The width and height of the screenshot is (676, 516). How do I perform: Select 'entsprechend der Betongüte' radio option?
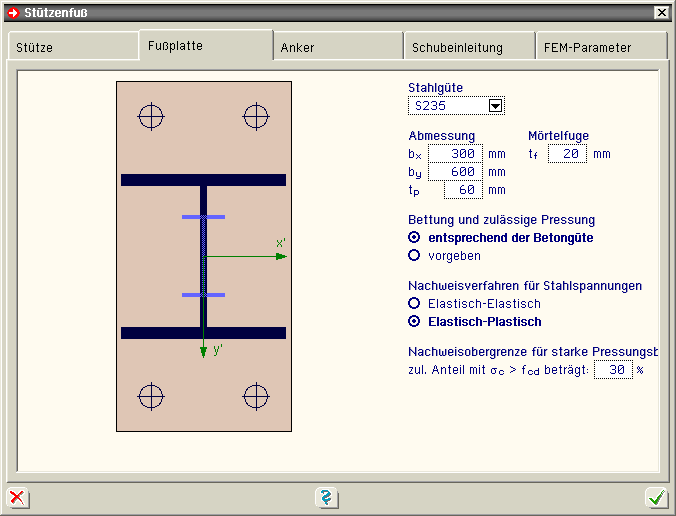[414, 238]
